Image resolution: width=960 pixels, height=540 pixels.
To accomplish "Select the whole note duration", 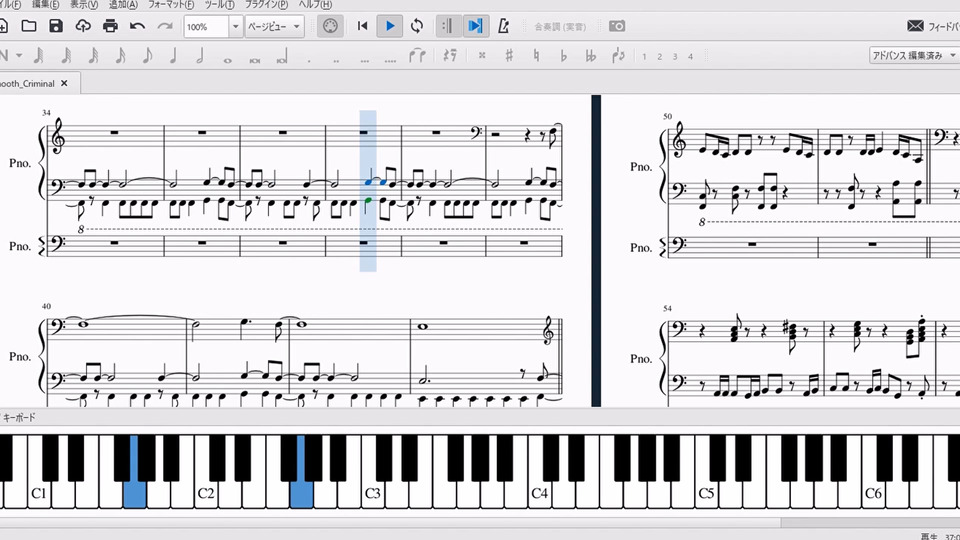I will click(x=228, y=60).
